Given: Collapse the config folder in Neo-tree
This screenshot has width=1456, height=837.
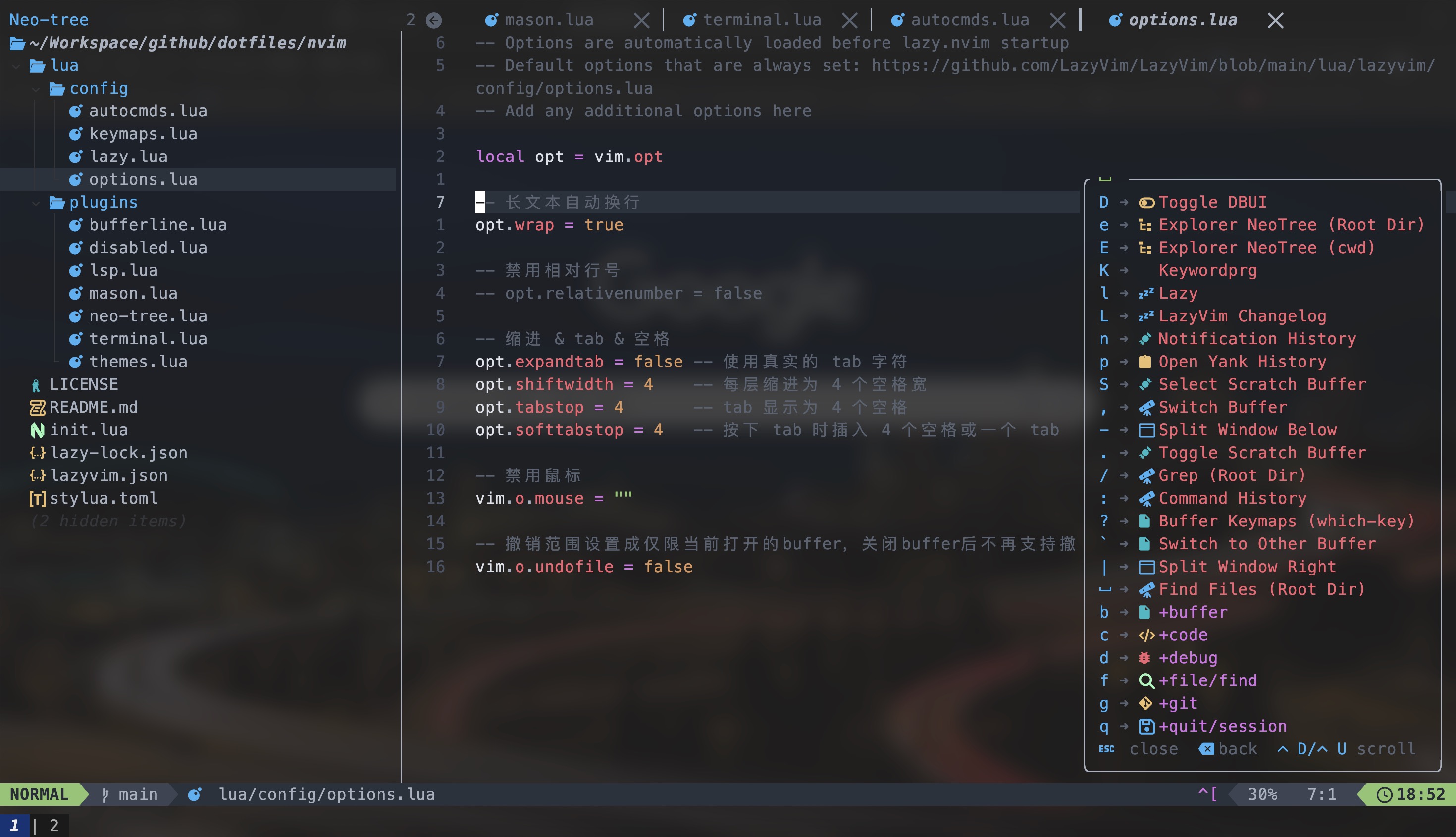Looking at the screenshot, I should tap(36, 89).
